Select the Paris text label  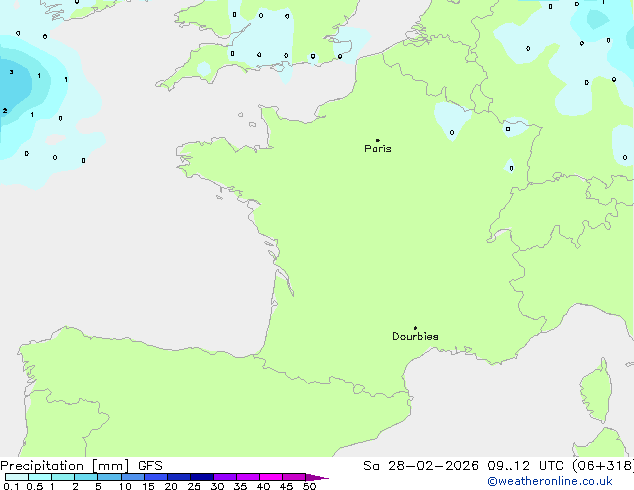378,149
